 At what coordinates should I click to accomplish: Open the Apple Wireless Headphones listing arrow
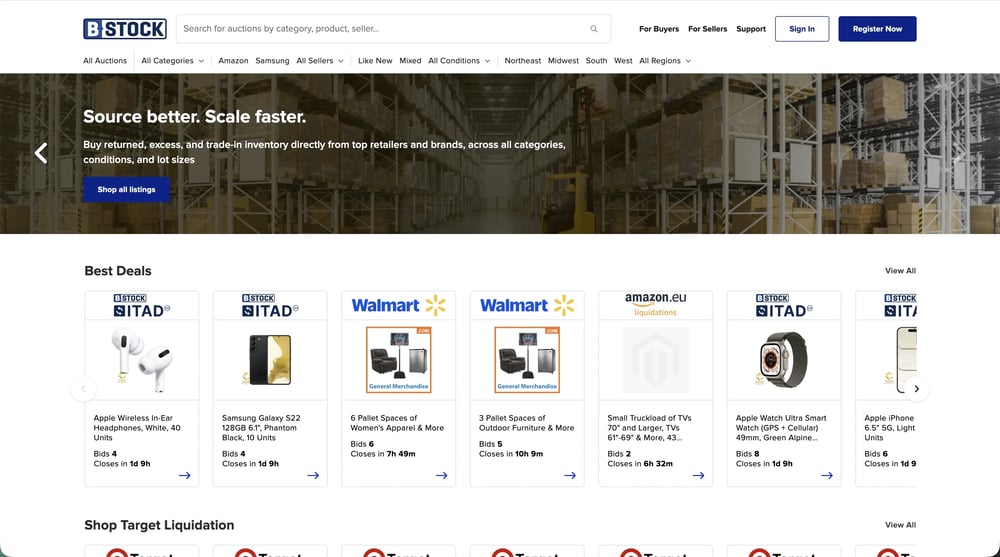(x=184, y=475)
